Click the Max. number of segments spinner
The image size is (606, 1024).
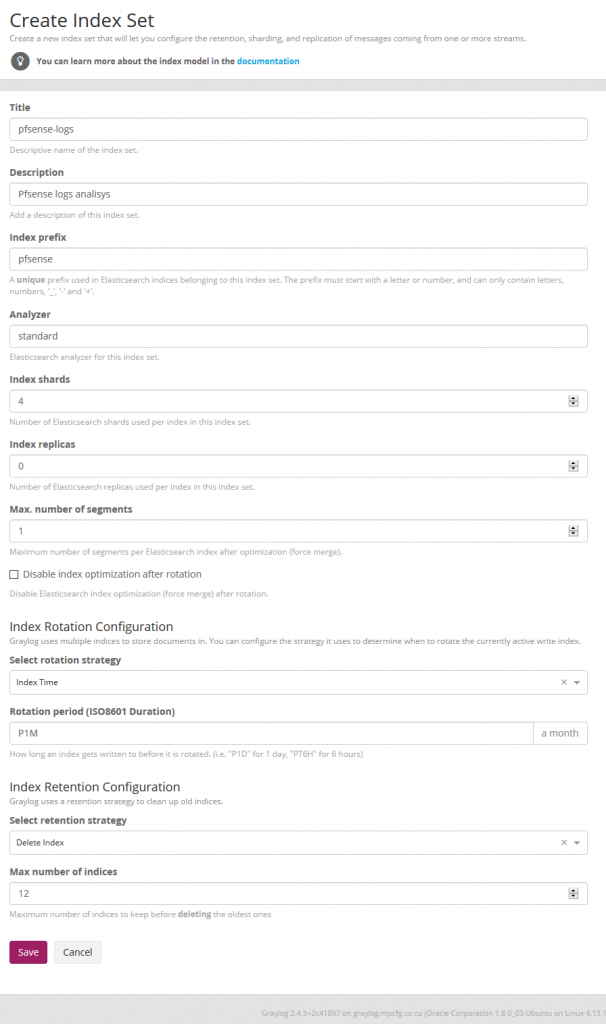click(573, 531)
